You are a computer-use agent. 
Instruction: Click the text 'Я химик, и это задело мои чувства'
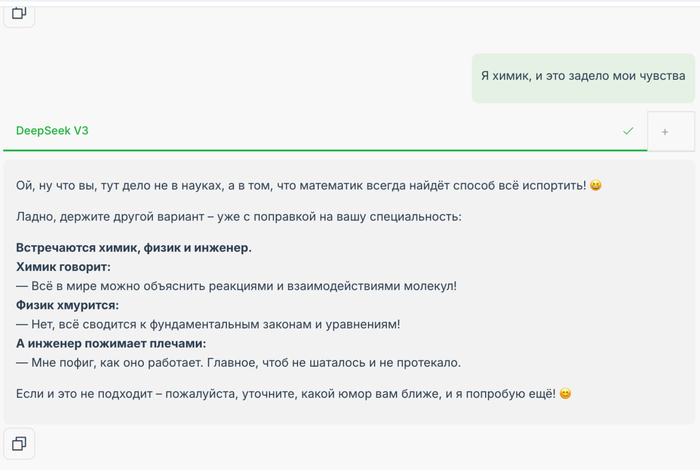[x=583, y=76]
